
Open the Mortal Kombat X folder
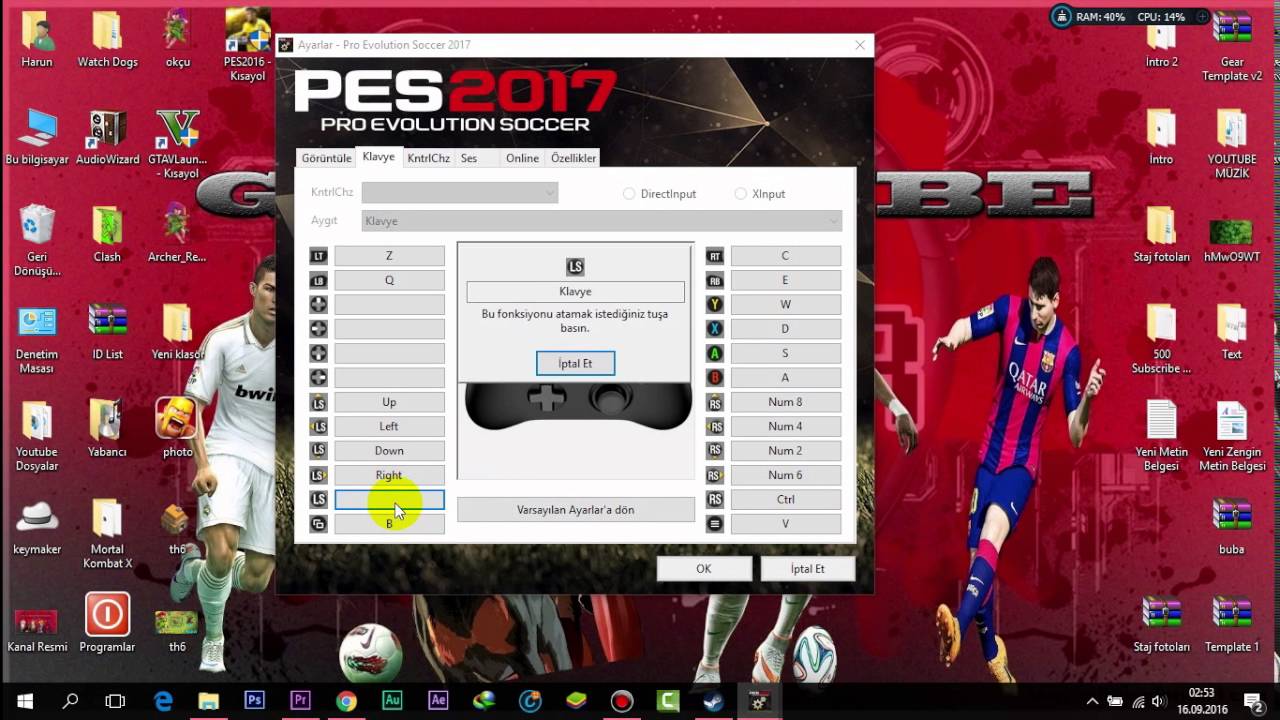pos(107,534)
